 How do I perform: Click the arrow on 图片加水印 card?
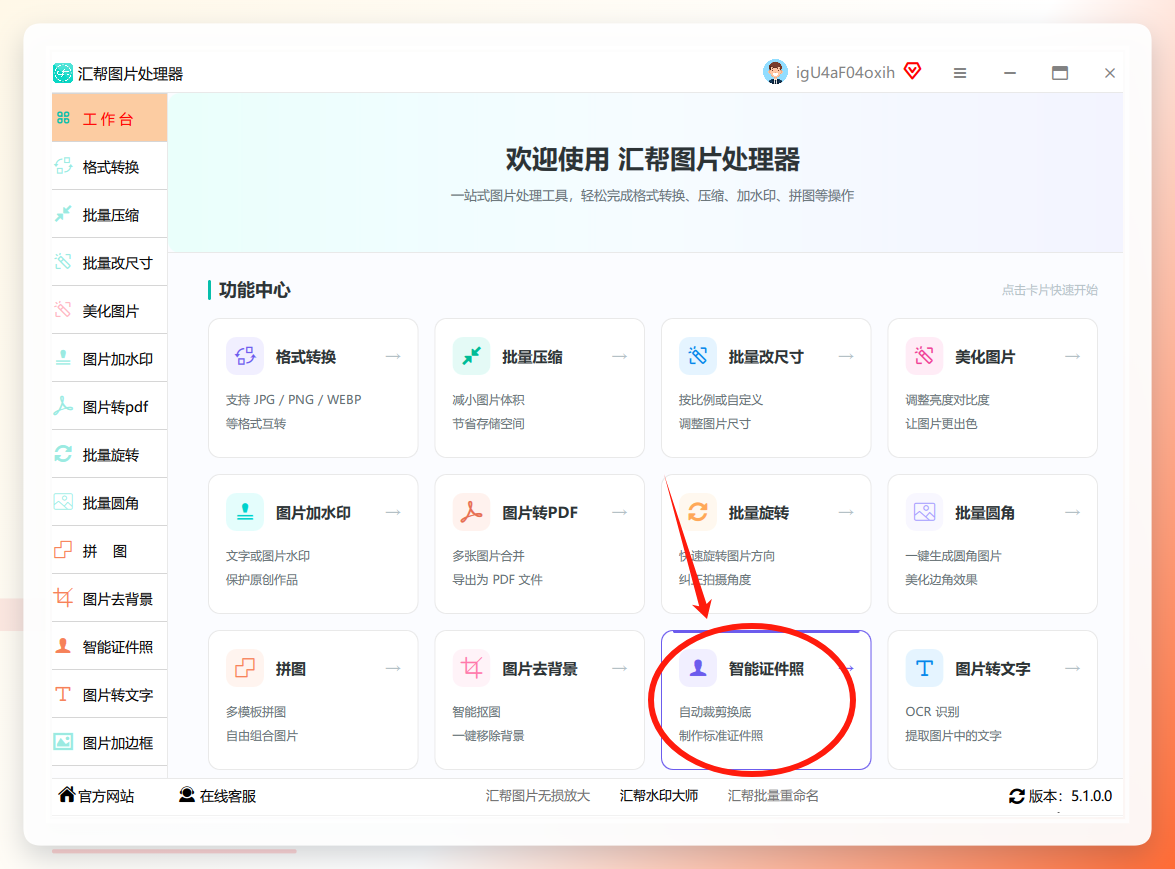[x=393, y=512]
